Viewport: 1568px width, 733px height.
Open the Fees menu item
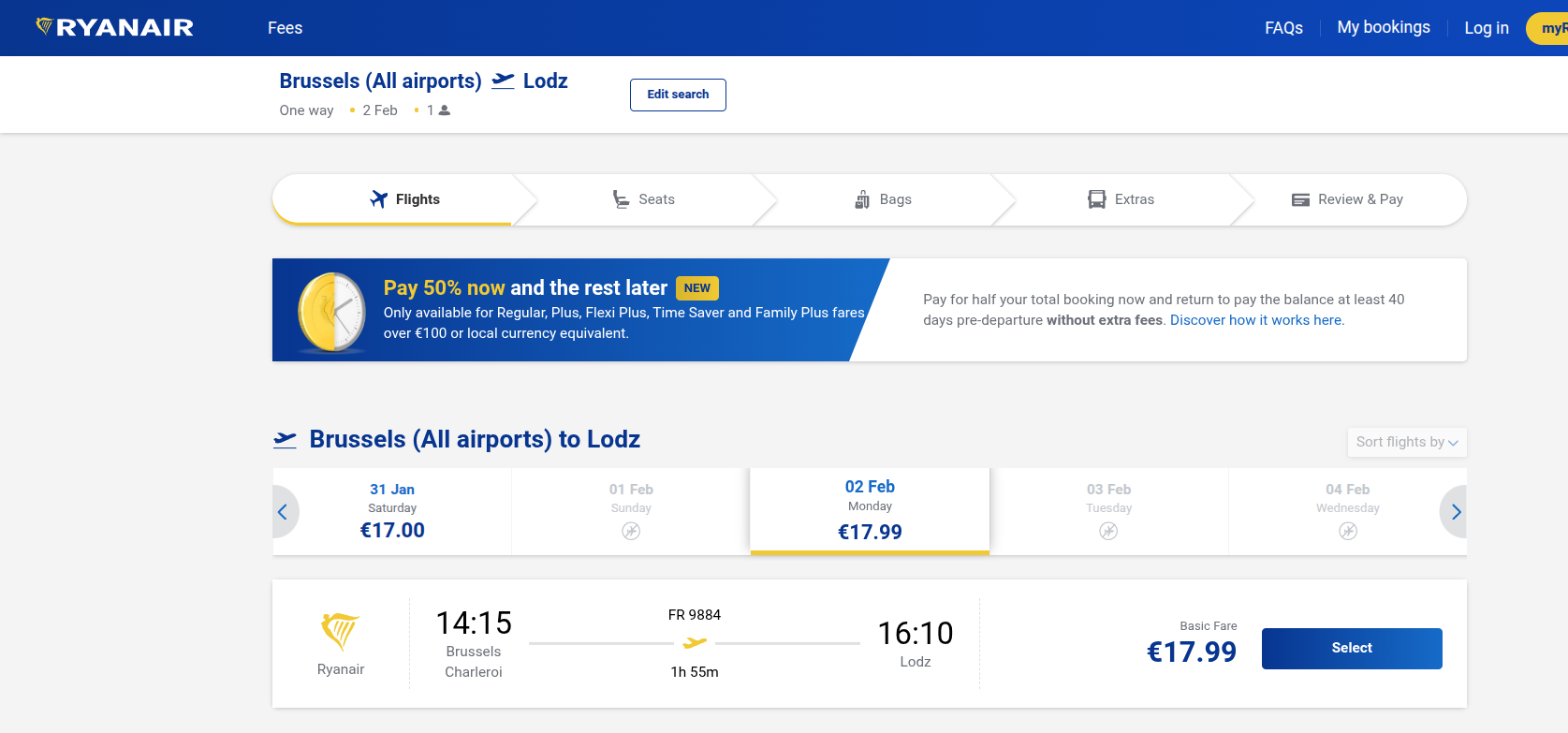pos(285,28)
